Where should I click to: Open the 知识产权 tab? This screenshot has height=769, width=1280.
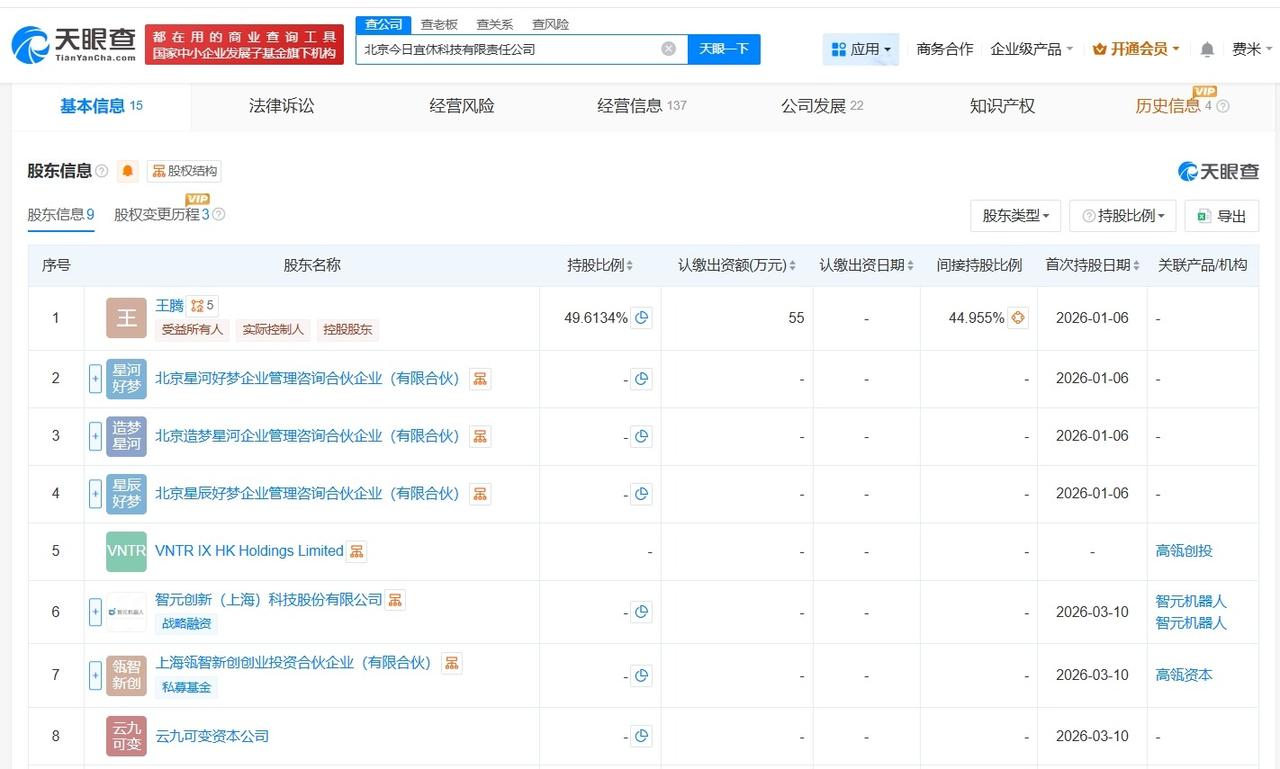pos(1002,106)
